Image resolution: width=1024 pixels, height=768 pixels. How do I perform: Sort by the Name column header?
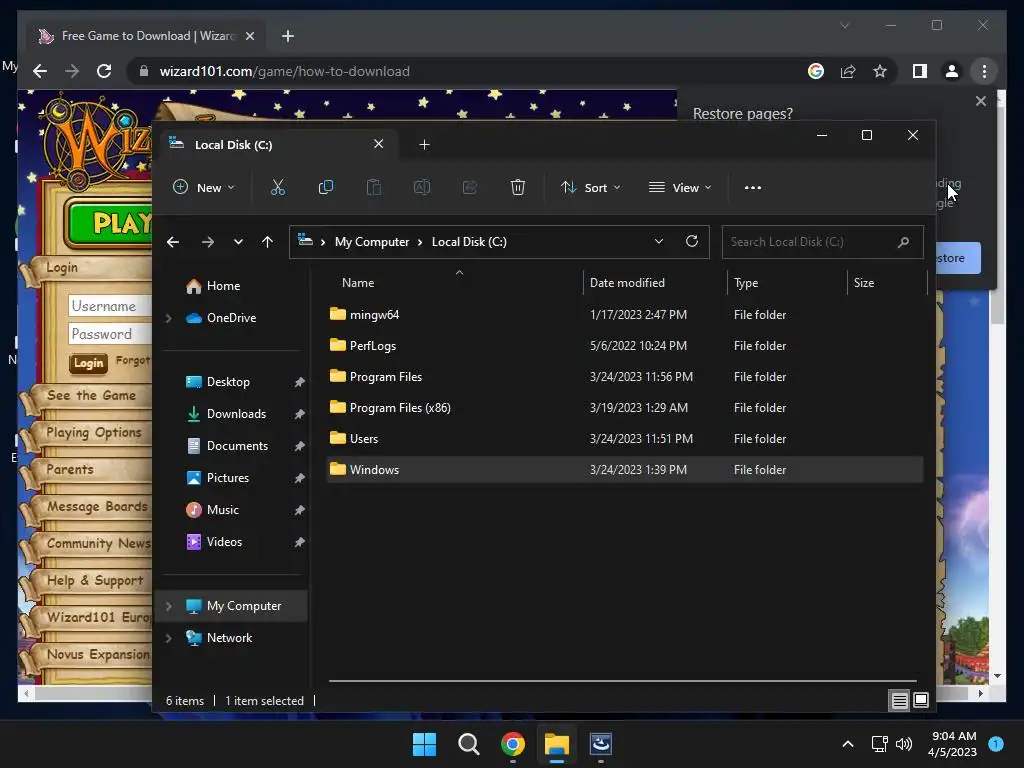click(x=358, y=283)
